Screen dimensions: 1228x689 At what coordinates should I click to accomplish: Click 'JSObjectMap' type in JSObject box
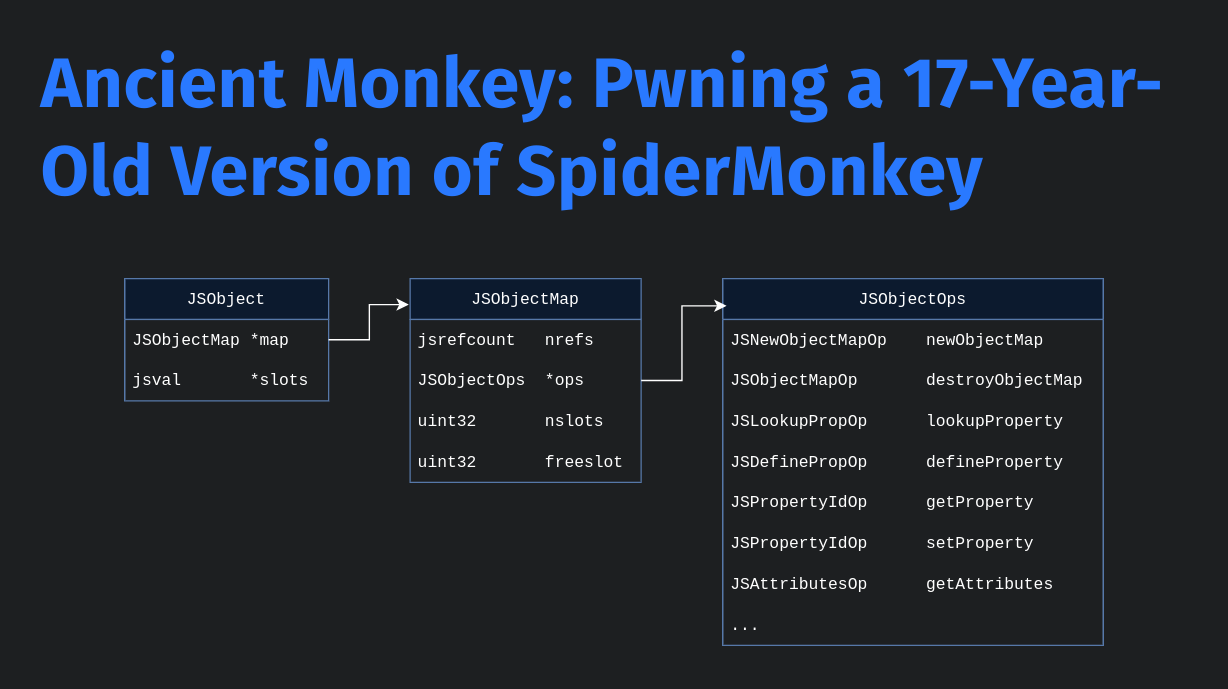coord(186,340)
